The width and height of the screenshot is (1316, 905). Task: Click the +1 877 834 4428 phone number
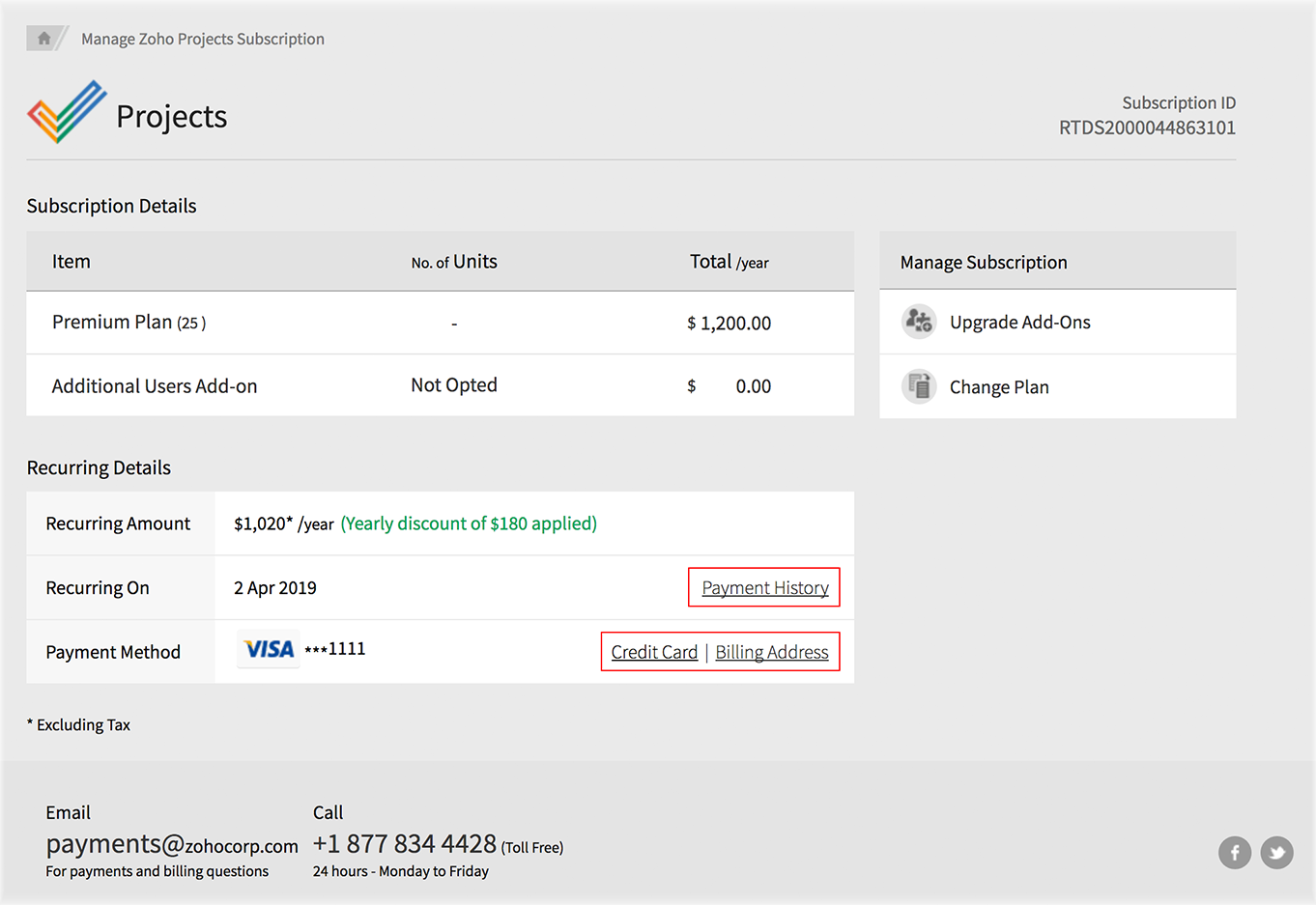pyautogui.click(x=405, y=843)
